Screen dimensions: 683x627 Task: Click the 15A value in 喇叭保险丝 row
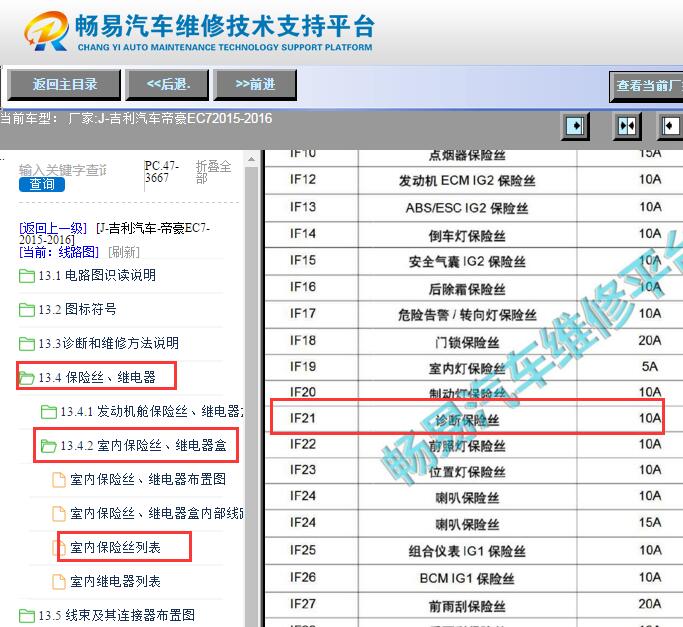point(650,522)
